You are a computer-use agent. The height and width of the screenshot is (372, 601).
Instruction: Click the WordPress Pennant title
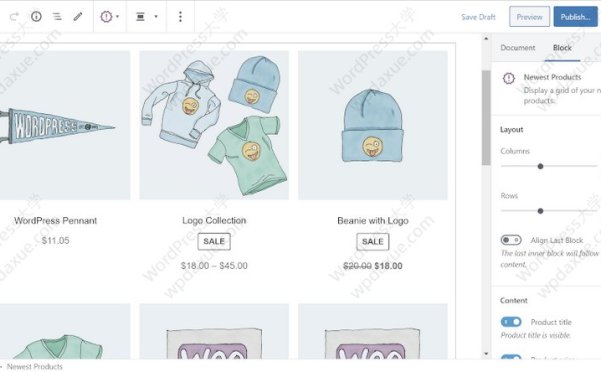pyautogui.click(x=56, y=221)
